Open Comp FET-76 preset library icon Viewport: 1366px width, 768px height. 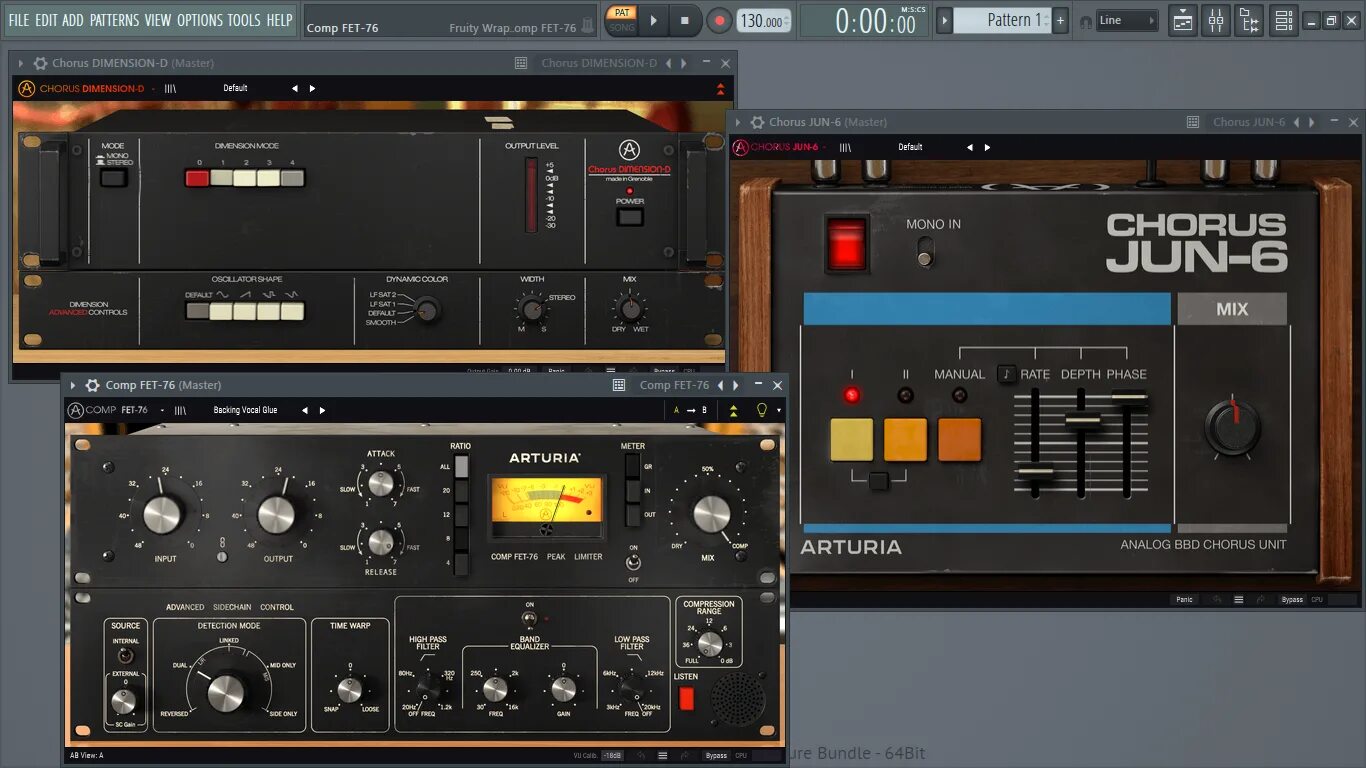pos(180,410)
